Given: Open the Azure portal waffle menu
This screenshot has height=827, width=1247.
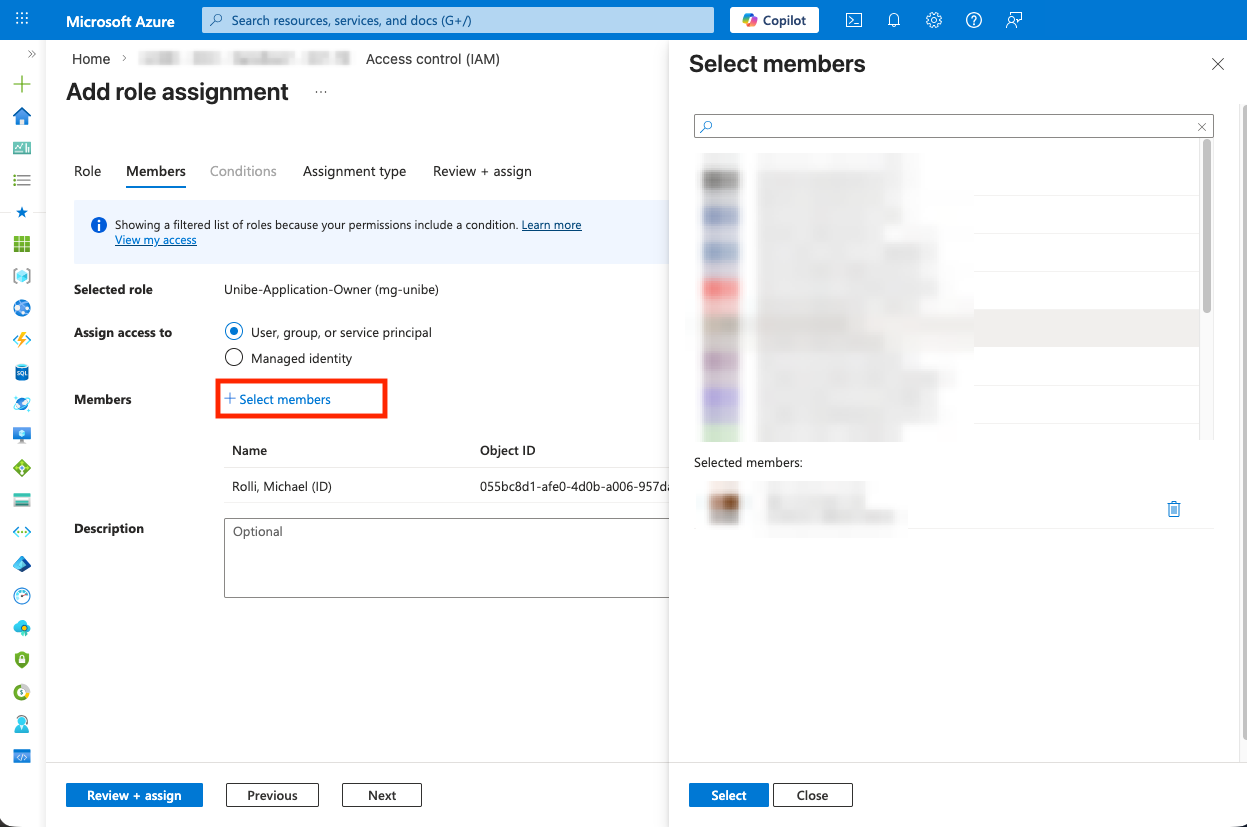Looking at the screenshot, I should click(23, 20).
